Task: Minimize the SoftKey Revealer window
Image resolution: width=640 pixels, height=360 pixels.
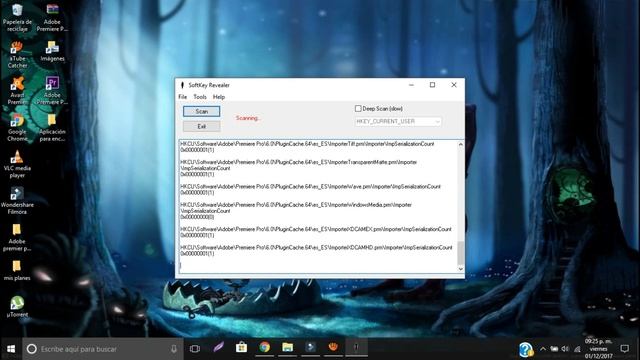Action: 411,85
